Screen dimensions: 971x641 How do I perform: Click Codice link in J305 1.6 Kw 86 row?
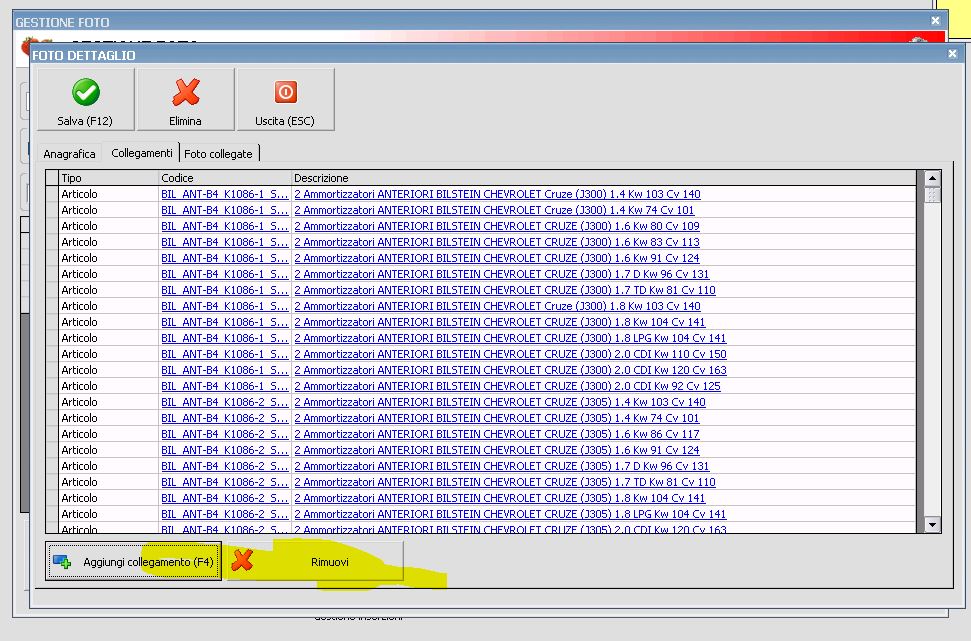[x=225, y=434]
